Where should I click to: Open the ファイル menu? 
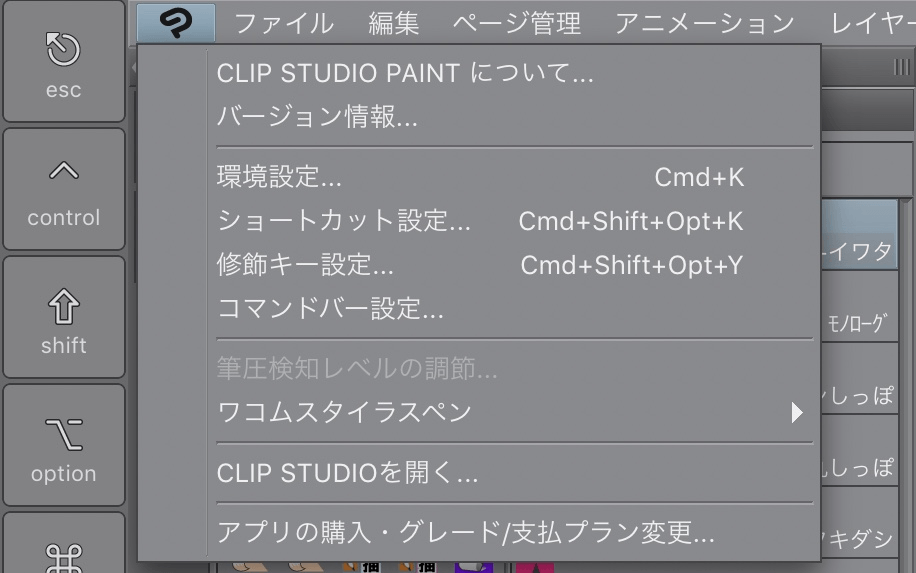pos(283,23)
